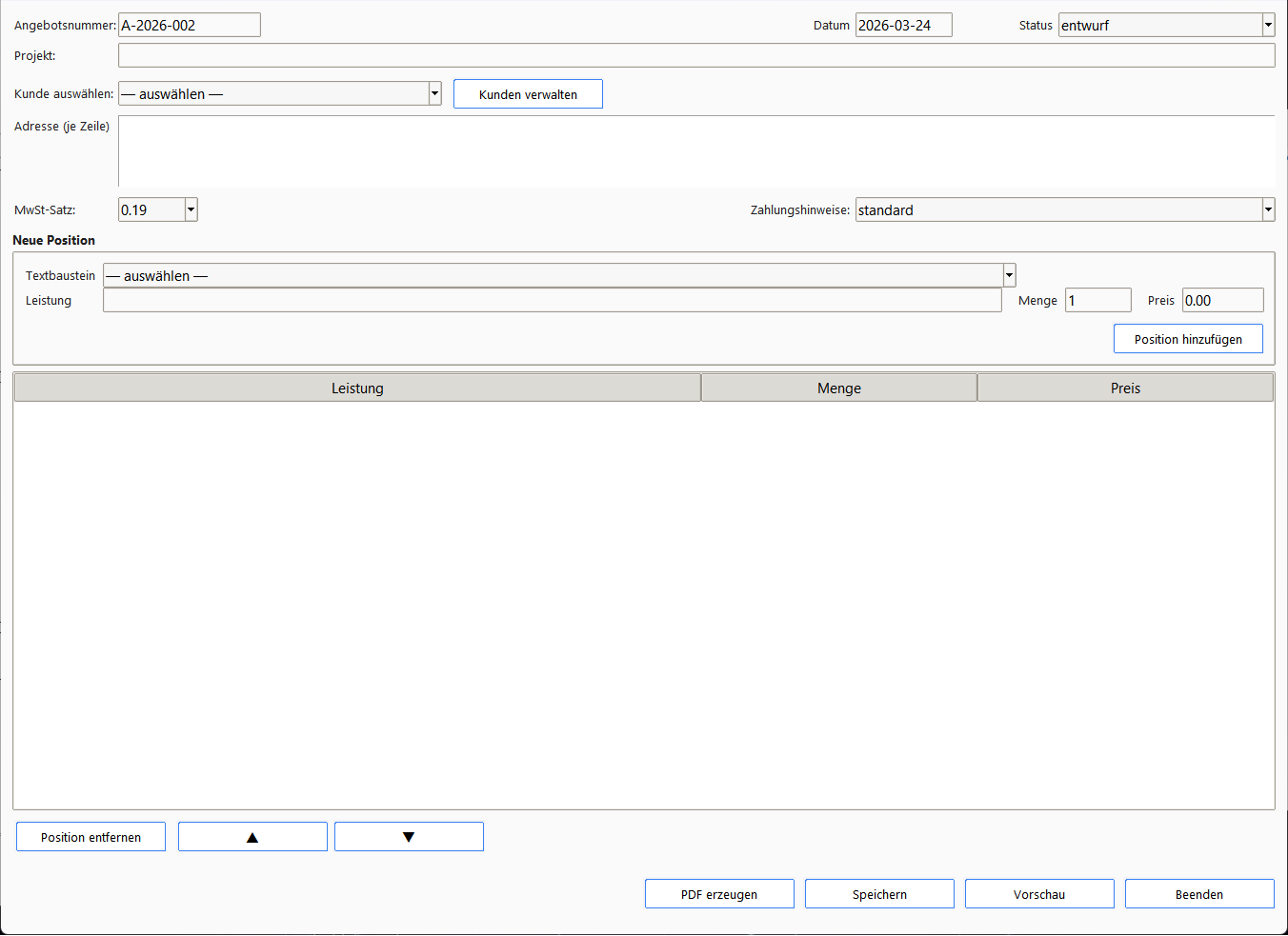Select the Projekt text field
1288x936 pixels.
695,56
